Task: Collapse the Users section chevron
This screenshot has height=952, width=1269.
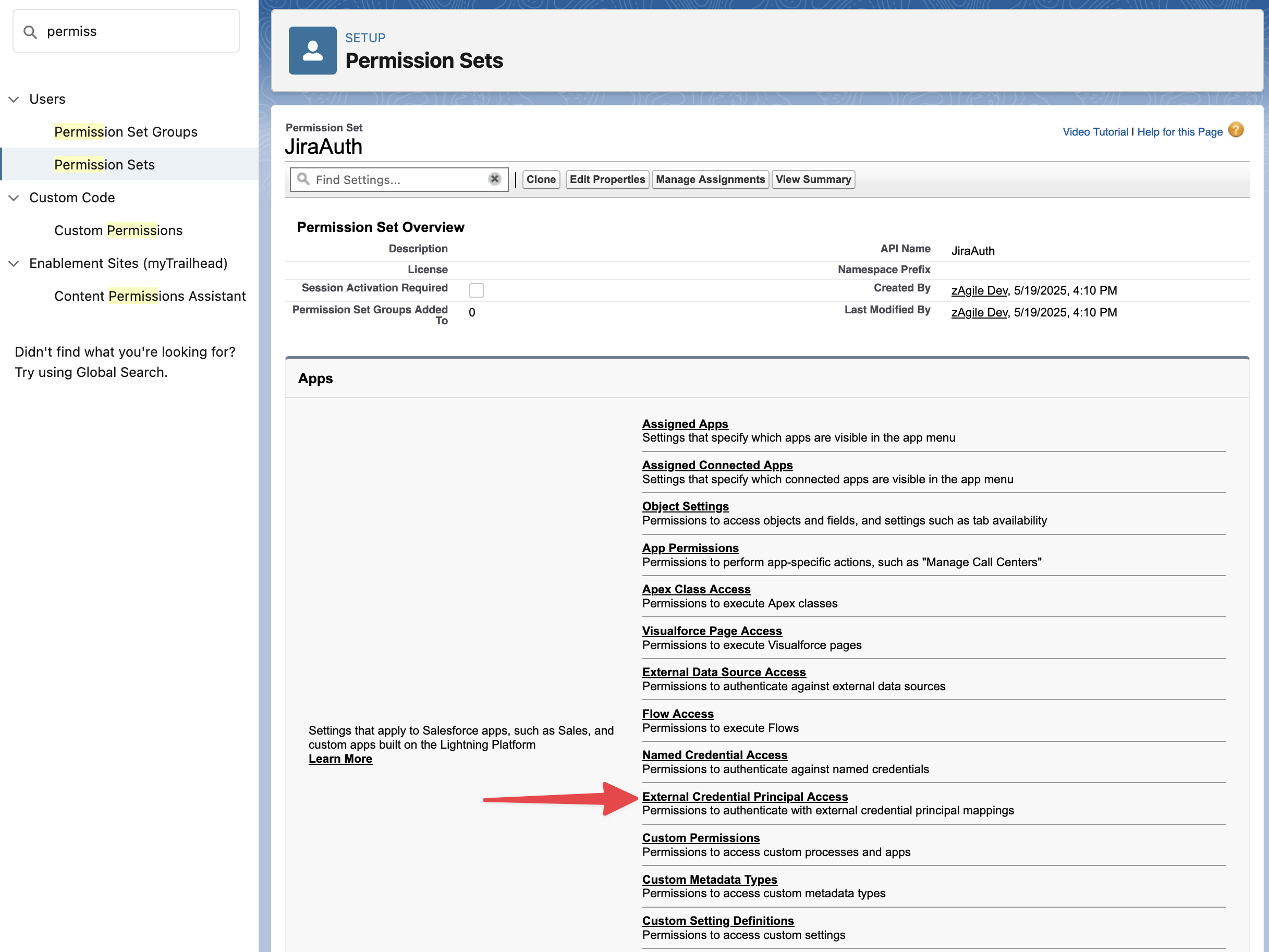Action: click(x=15, y=99)
